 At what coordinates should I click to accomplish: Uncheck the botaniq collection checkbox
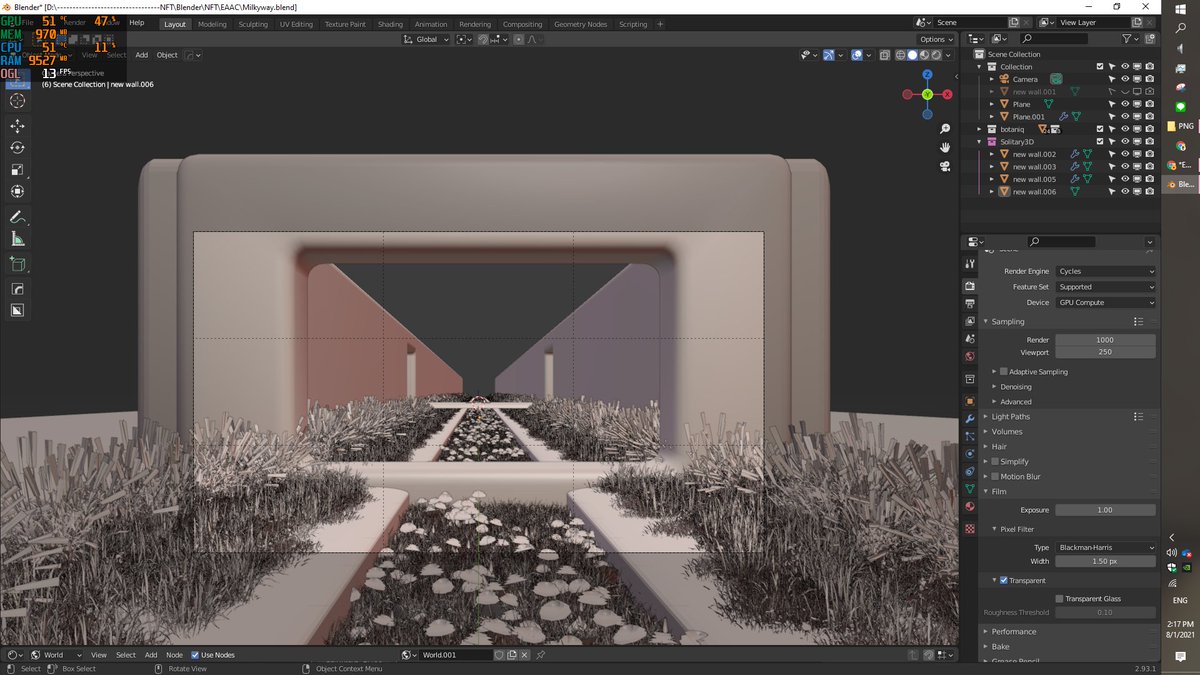click(x=1100, y=129)
